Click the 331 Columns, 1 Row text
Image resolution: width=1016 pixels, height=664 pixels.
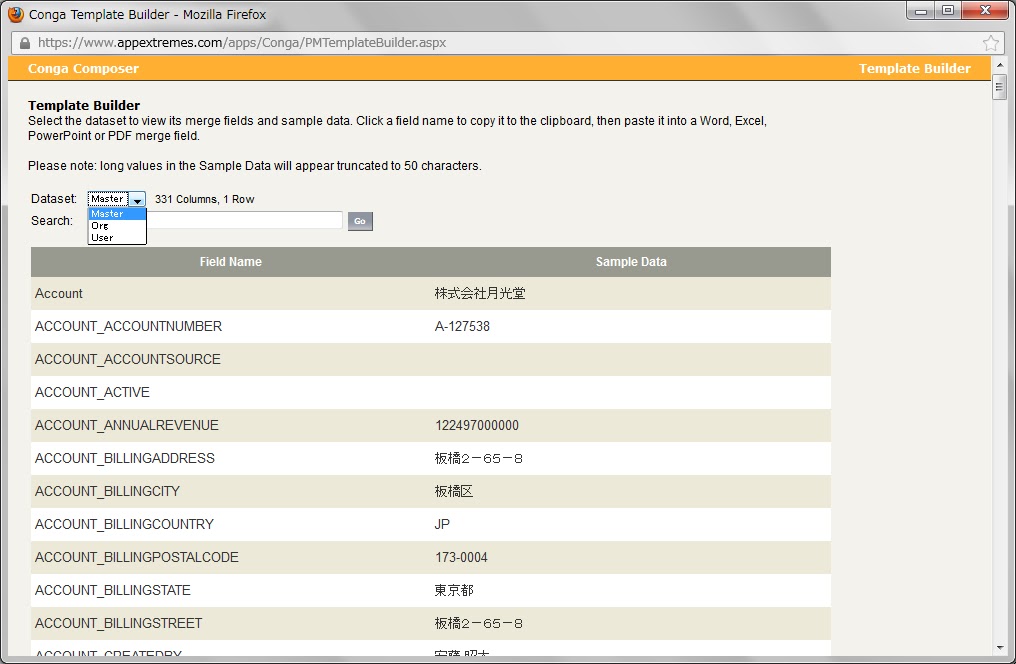pyautogui.click(x=204, y=200)
